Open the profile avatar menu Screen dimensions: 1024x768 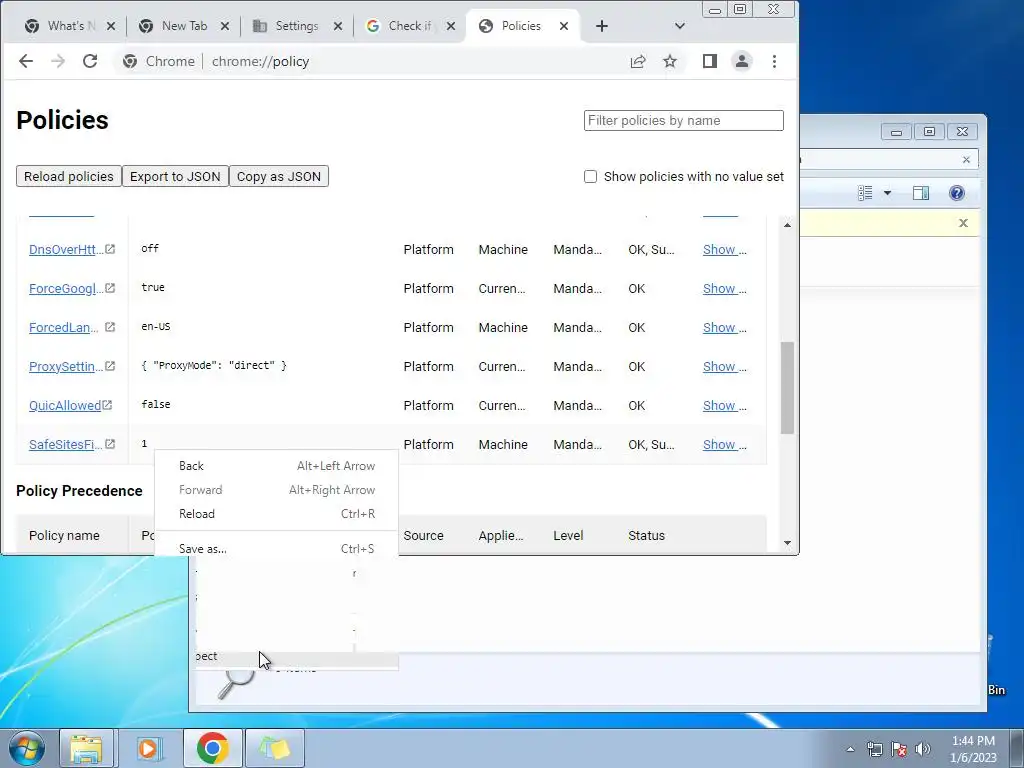point(742,61)
